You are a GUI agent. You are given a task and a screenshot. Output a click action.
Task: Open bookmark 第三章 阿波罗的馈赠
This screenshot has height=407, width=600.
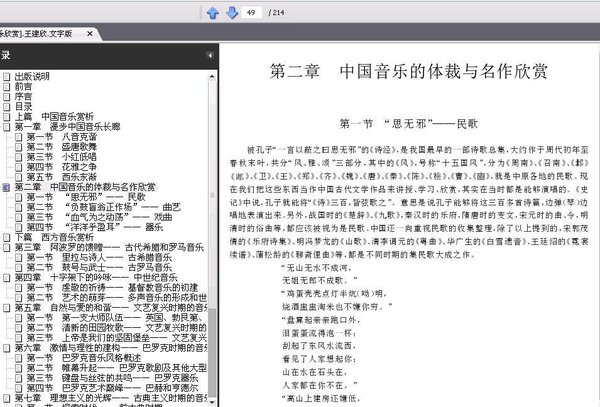point(109,247)
